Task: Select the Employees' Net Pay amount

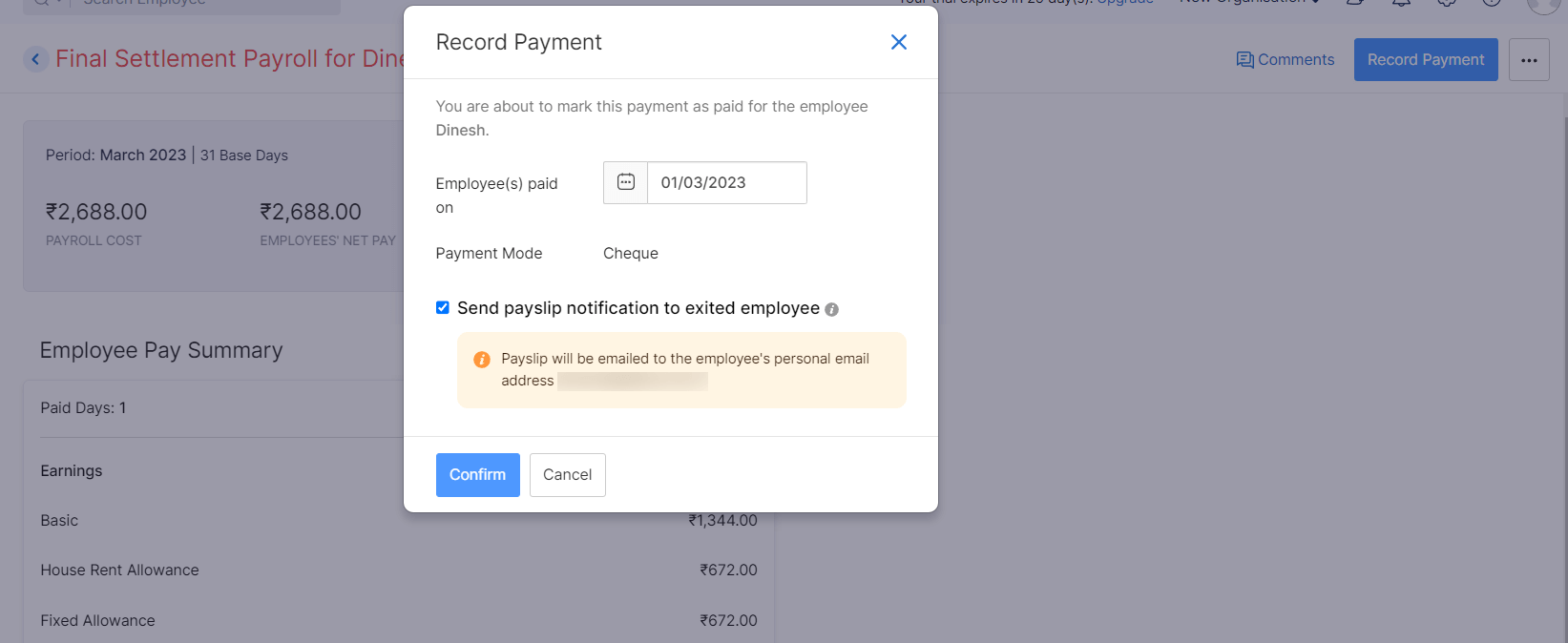Action: coord(311,212)
